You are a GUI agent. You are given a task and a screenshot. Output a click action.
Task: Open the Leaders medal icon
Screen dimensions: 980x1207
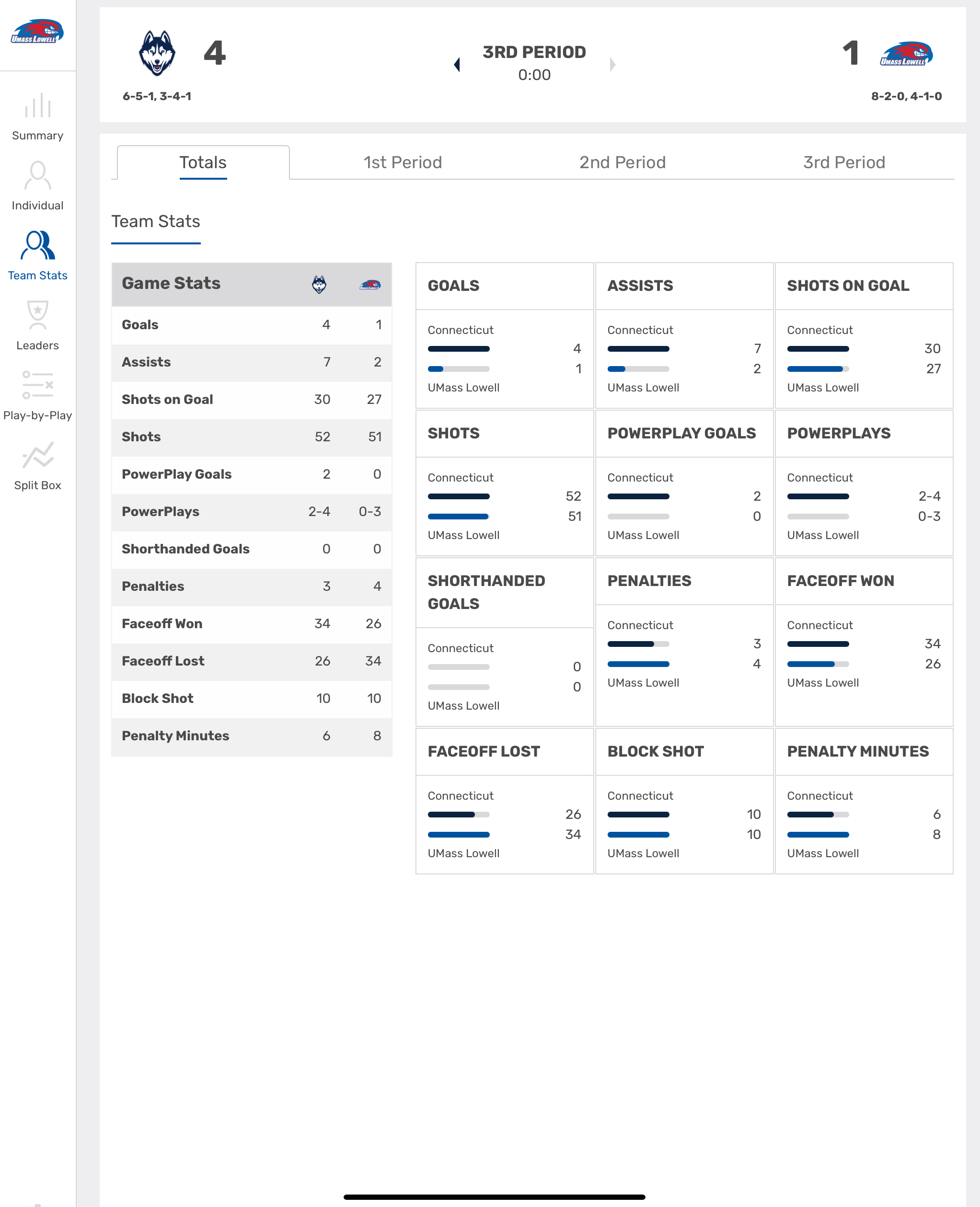pos(38,314)
